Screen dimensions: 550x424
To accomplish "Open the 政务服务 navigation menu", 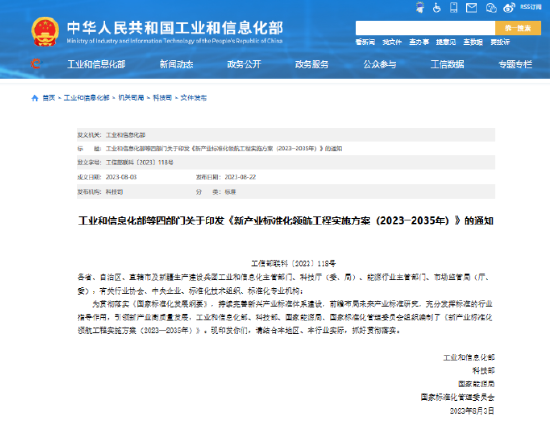I will point(312,64).
